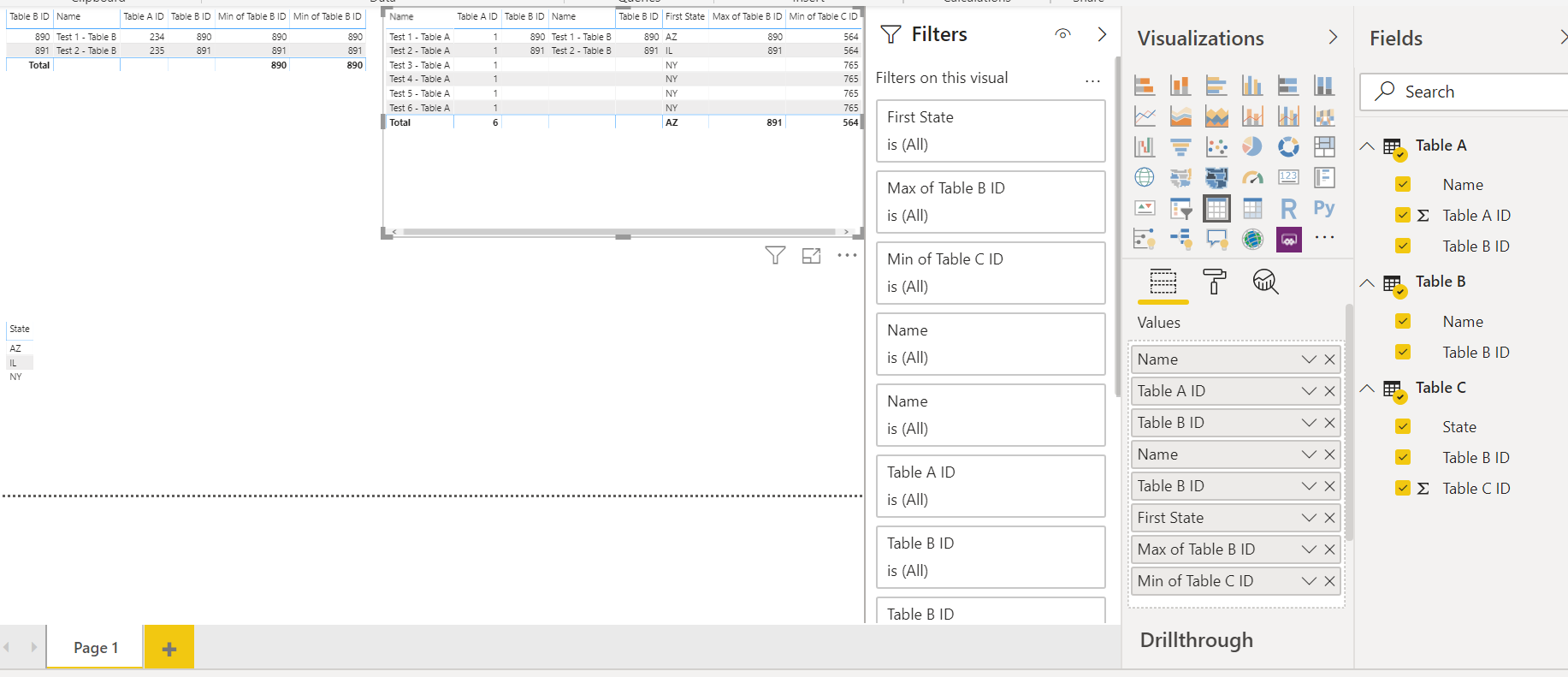Switch to the Page 1 tab
1568x677 pixels.
coord(96,647)
